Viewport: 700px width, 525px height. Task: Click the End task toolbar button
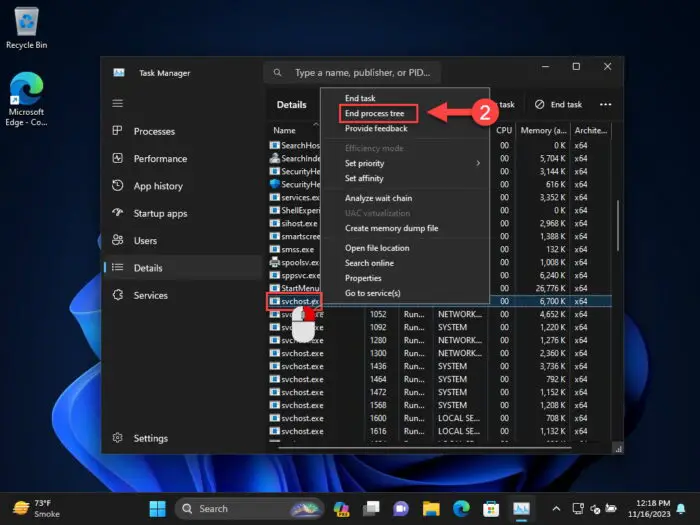click(x=558, y=104)
